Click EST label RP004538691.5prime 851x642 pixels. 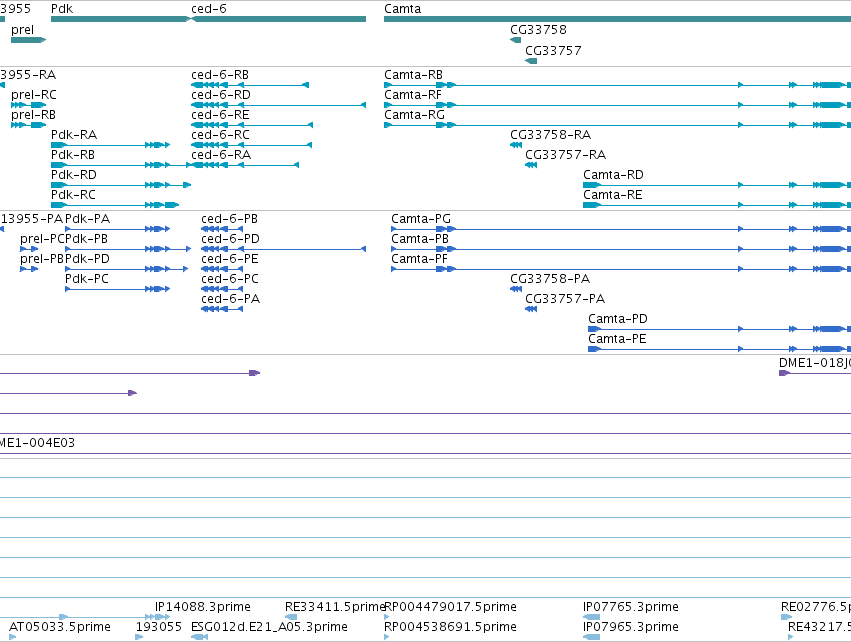click(x=450, y=627)
